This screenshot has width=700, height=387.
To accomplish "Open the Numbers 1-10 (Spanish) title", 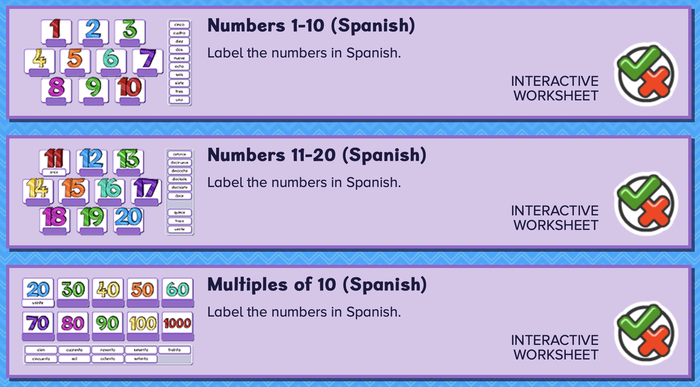I will (x=311, y=25).
